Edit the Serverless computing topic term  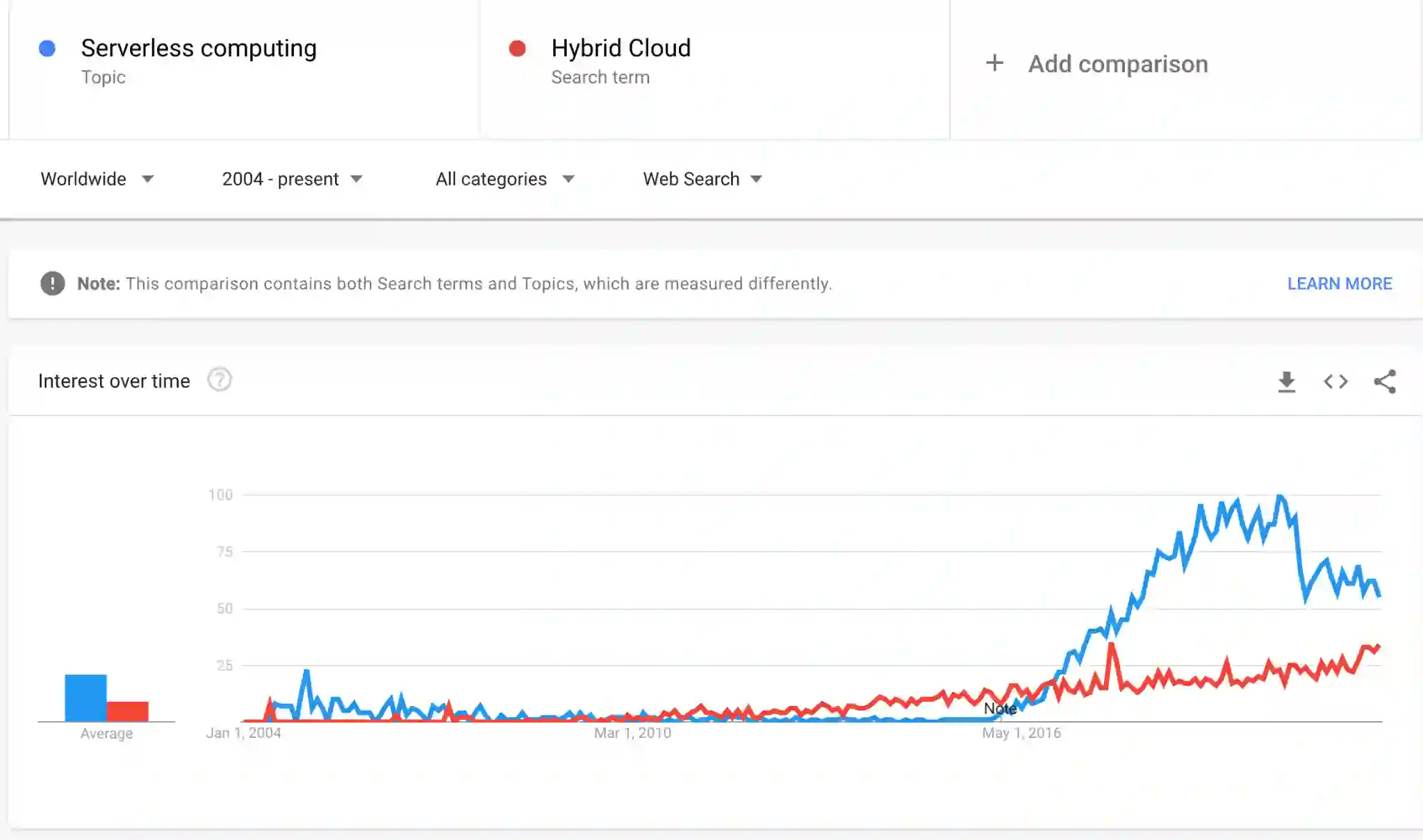pyautogui.click(x=198, y=48)
